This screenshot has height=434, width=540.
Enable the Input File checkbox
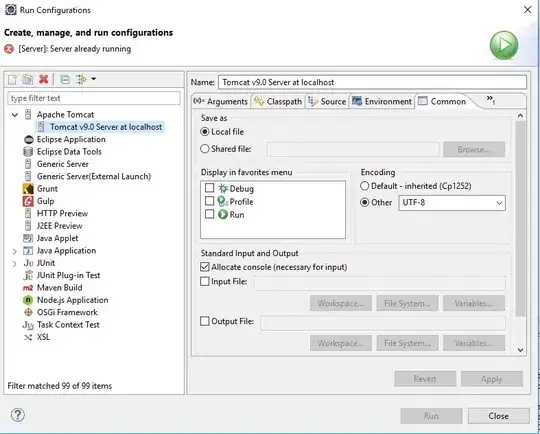pos(205,281)
